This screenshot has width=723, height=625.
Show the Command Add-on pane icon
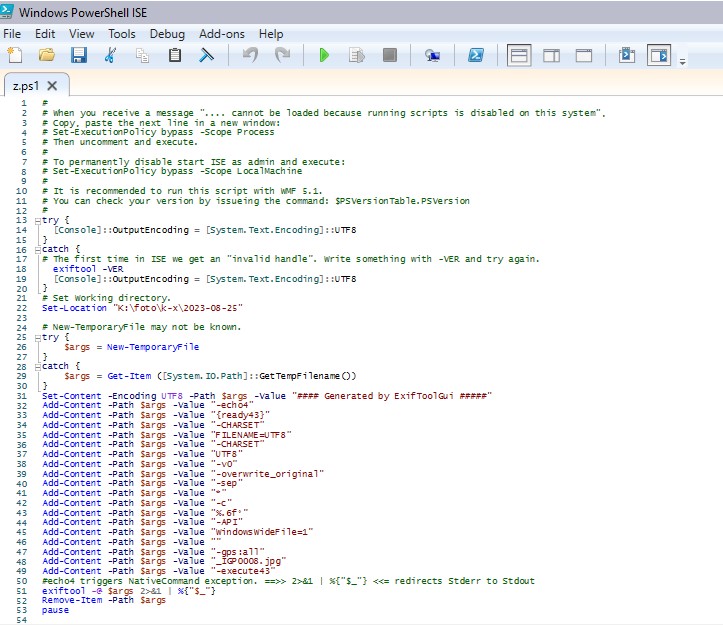click(x=659, y=55)
